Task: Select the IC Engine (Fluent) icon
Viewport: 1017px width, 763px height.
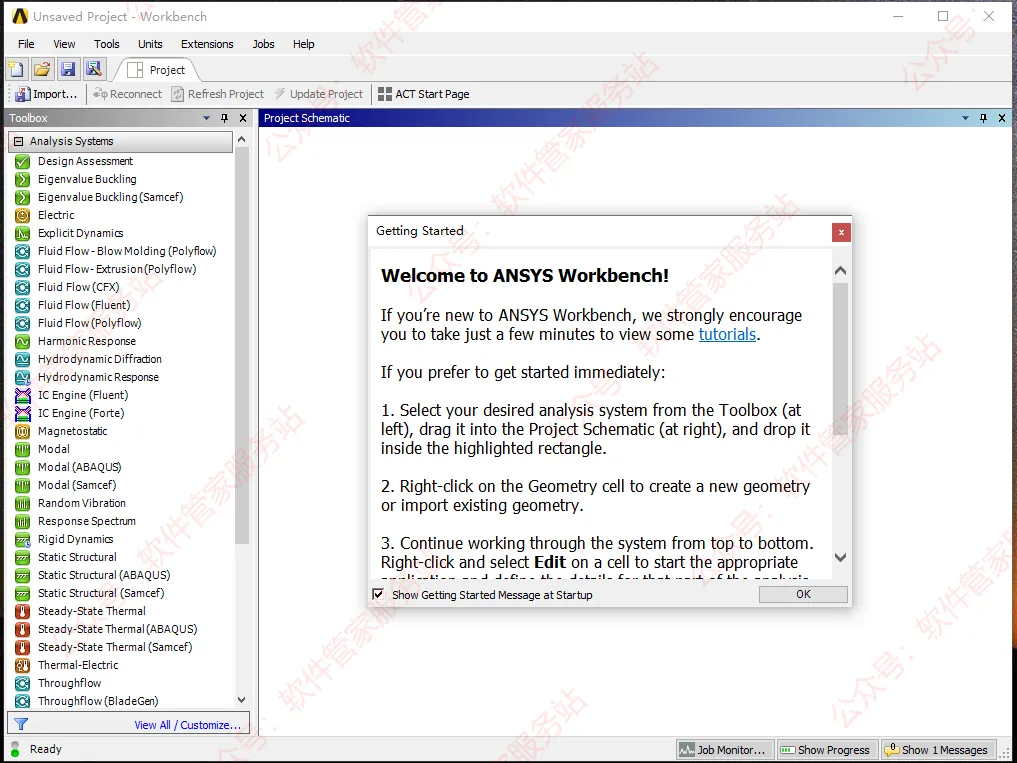Action: 23,395
